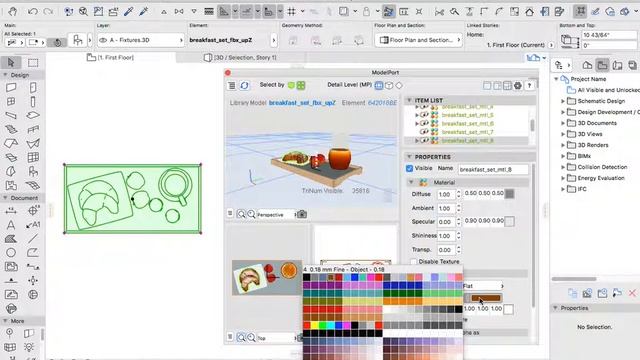Switch navigator to View Map icon
The height and width of the screenshot is (360, 640).
(x=602, y=65)
